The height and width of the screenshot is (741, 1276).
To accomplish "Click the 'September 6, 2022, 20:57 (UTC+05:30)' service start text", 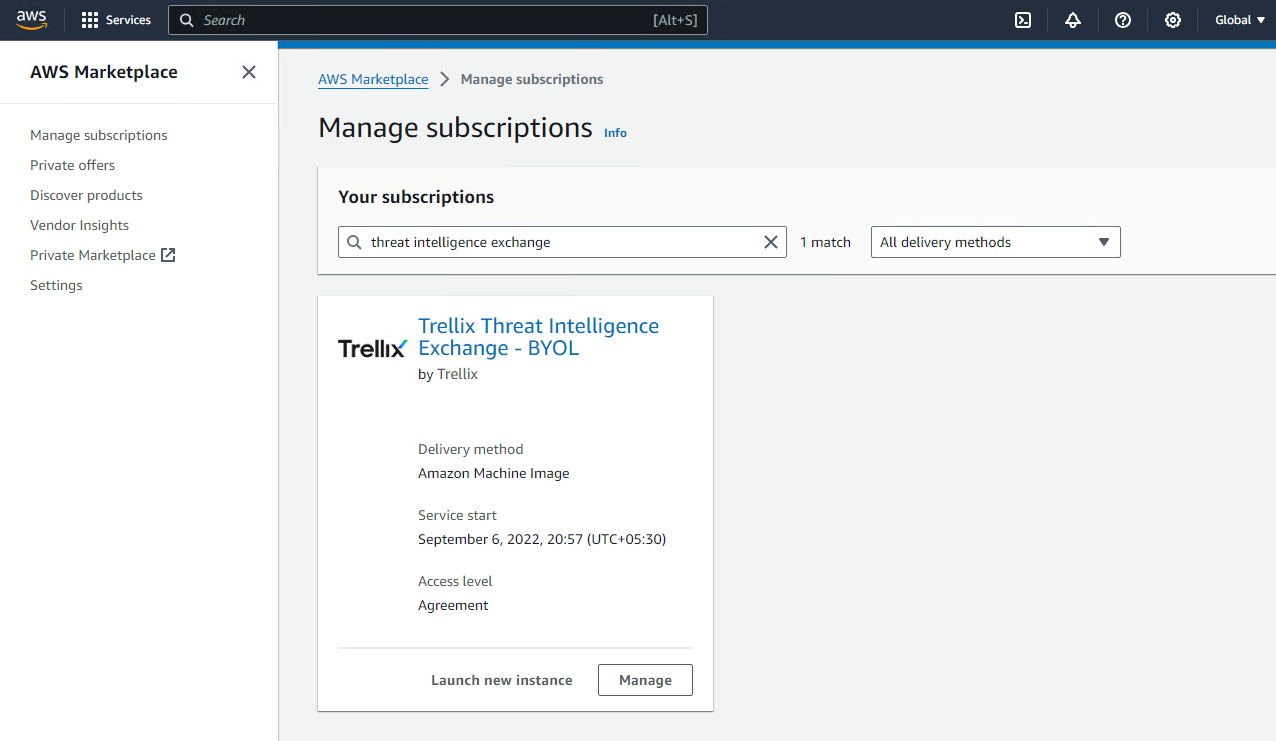I will click(x=541, y=539).
